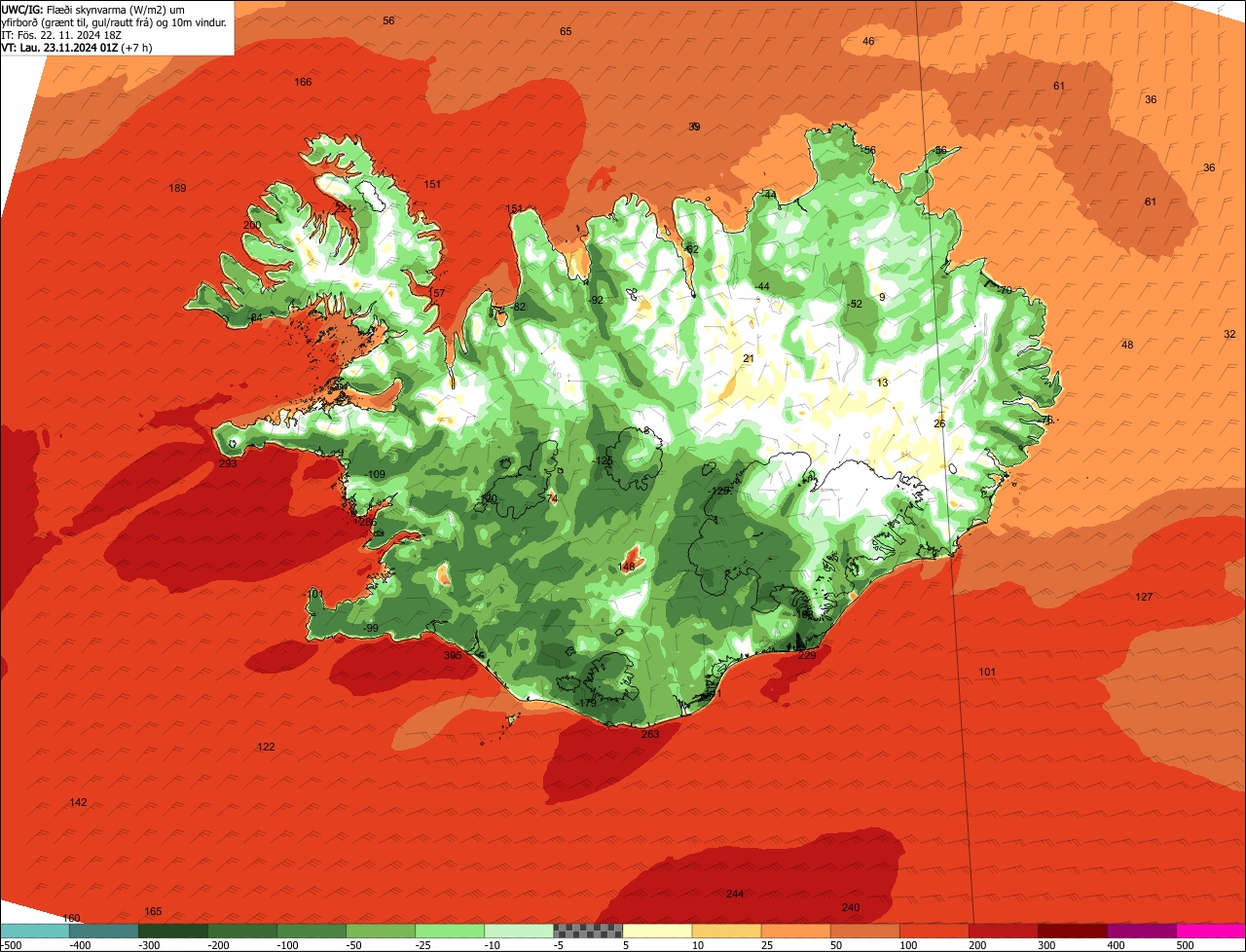The height and width of the screenshot is (952, 1246).
Task: Click the light teal legend swatch between -500 and -400
Action: (x=34, y=931)
